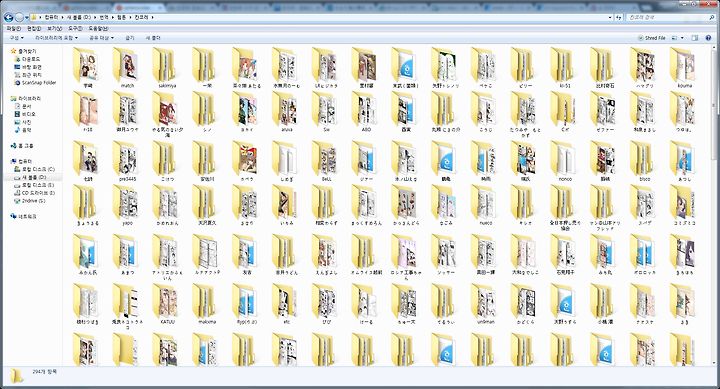Select the nueco folder icon
Image resolution: width=720 pixels, height=389 pixels.
[x=485, y=202]
